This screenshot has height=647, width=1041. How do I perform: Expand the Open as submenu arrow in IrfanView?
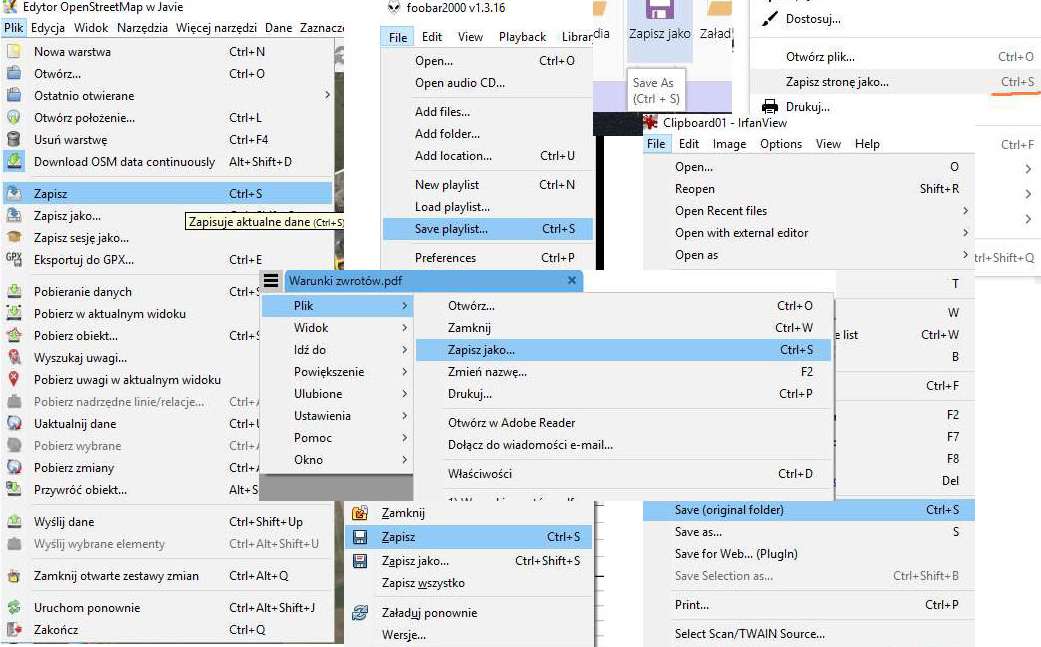point(965,255)
